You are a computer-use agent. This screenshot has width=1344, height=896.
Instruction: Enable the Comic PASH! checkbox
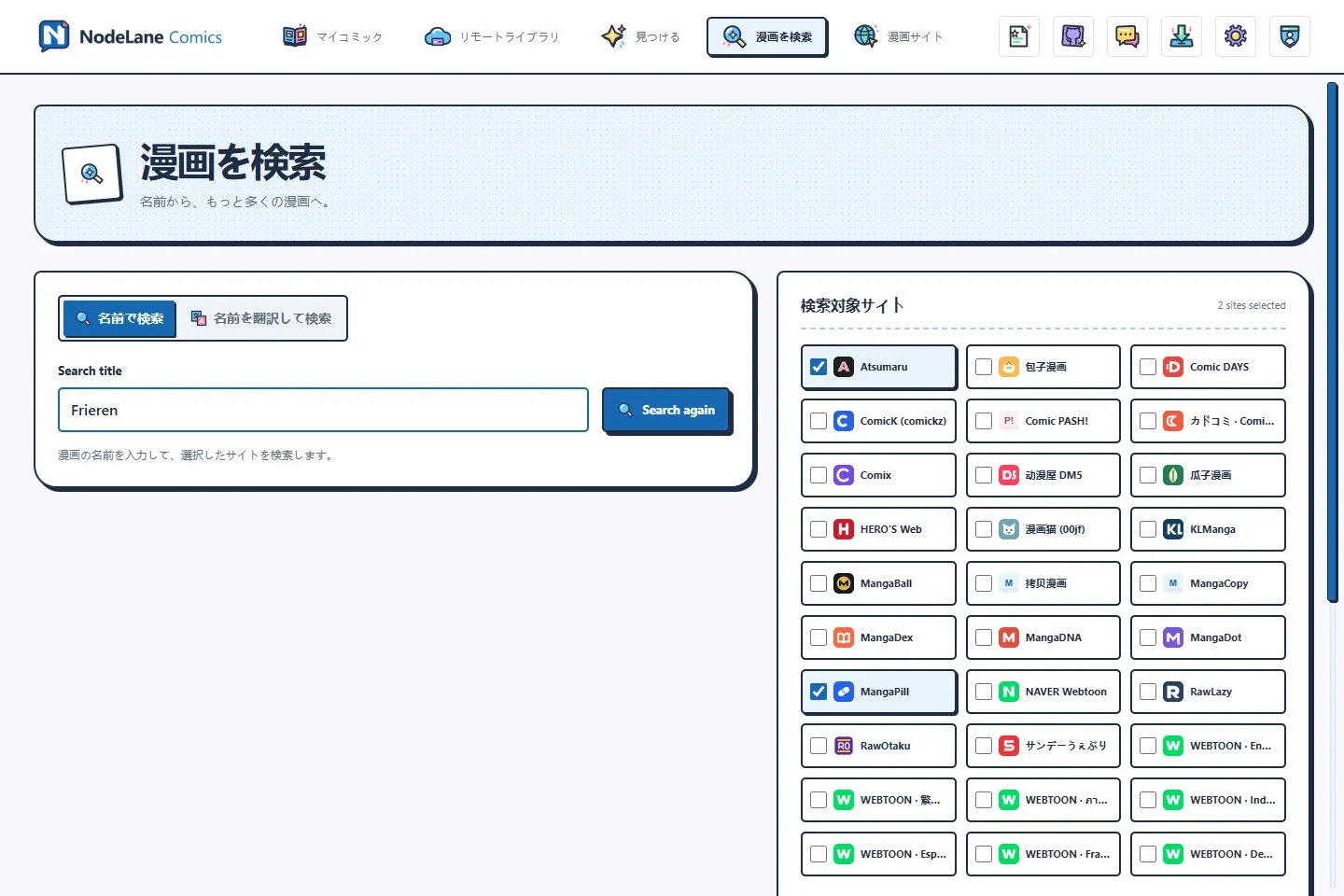point(984,421)
